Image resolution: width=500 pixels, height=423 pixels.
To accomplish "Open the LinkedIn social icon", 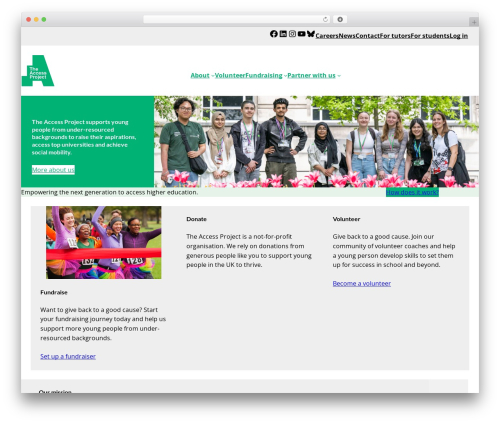I will 283,34.
